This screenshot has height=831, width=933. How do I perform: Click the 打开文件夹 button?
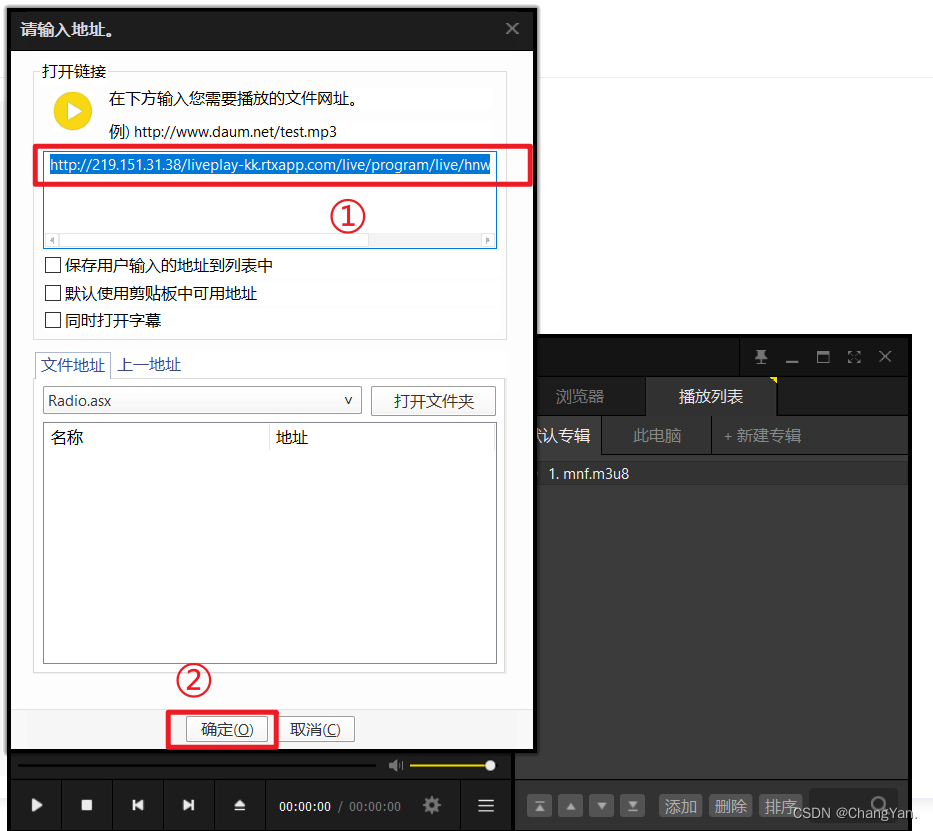click(433, 401)
